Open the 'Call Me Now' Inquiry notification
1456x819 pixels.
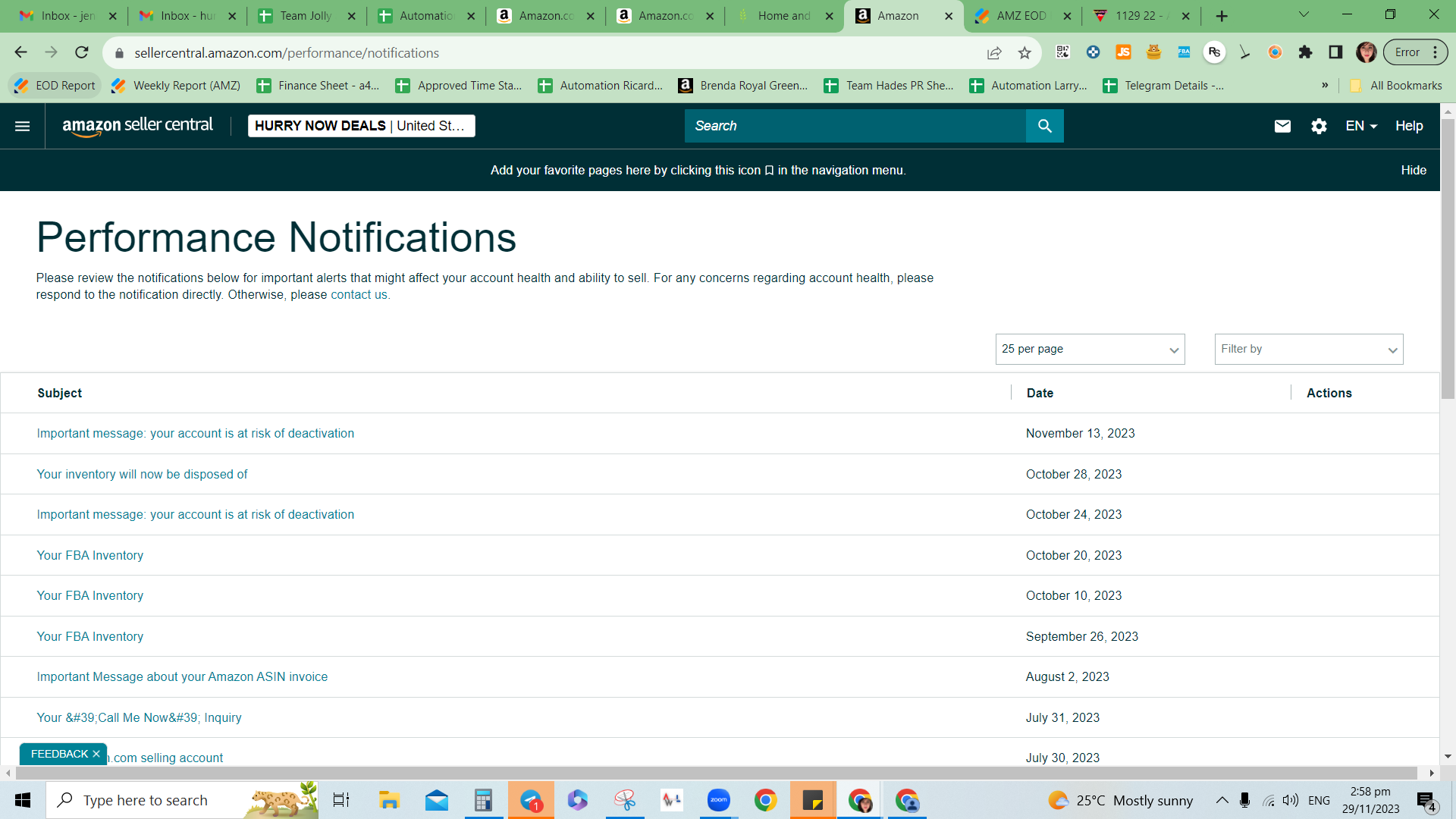coord(140,718)
